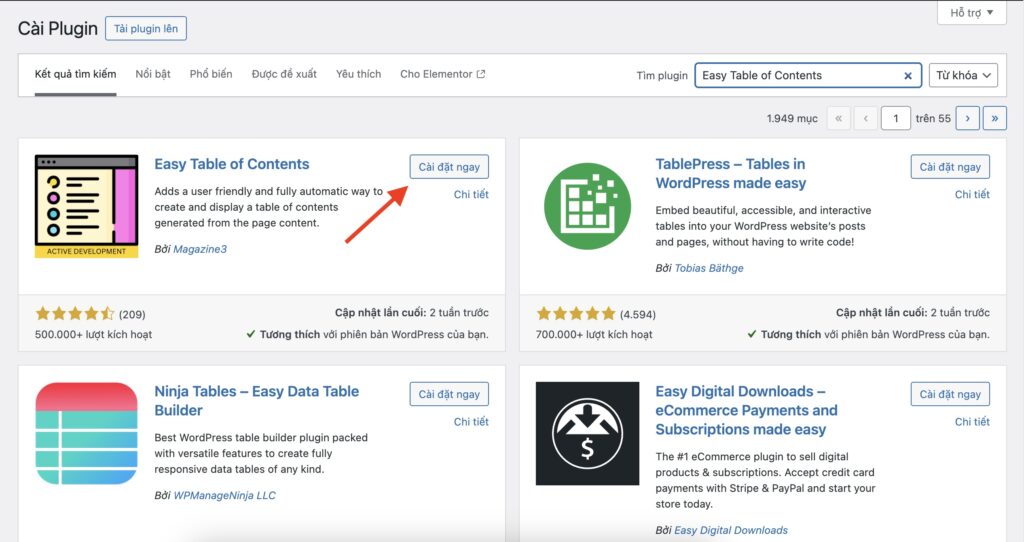This screenshot has width=1024, height=542.
Task: Click the TablePress green table icon
Action: point(587,206)
